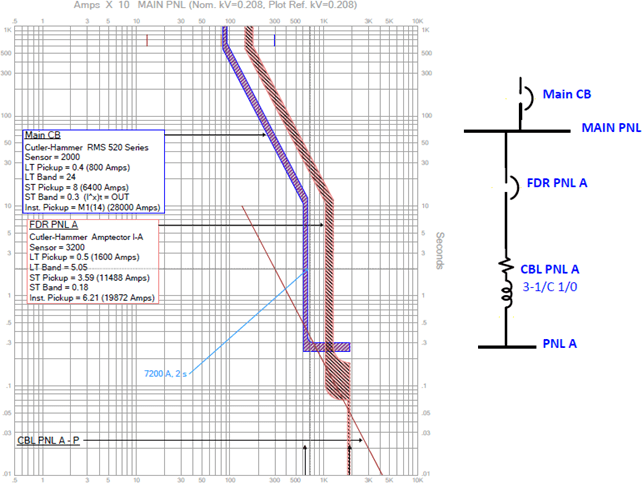643x483 pixels.
Task: Click 'LT Band = 5.05' setting line
Action: (x=58, y=267)
